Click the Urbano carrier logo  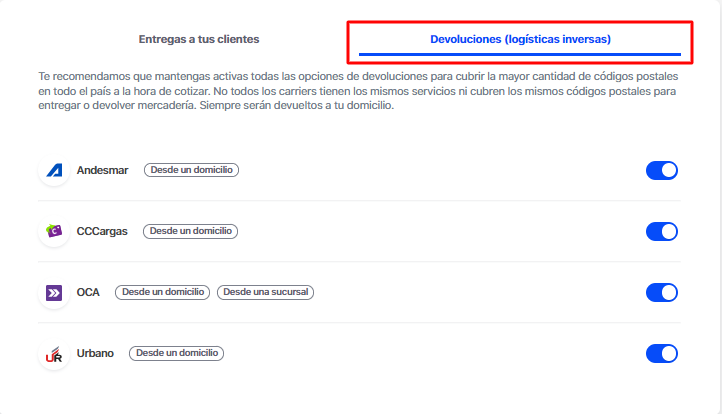[x=54, y=353]
